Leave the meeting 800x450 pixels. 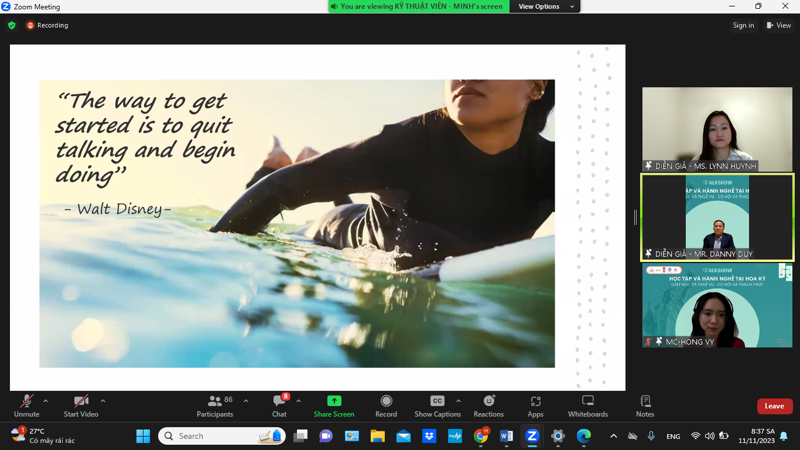pos(774,406)
